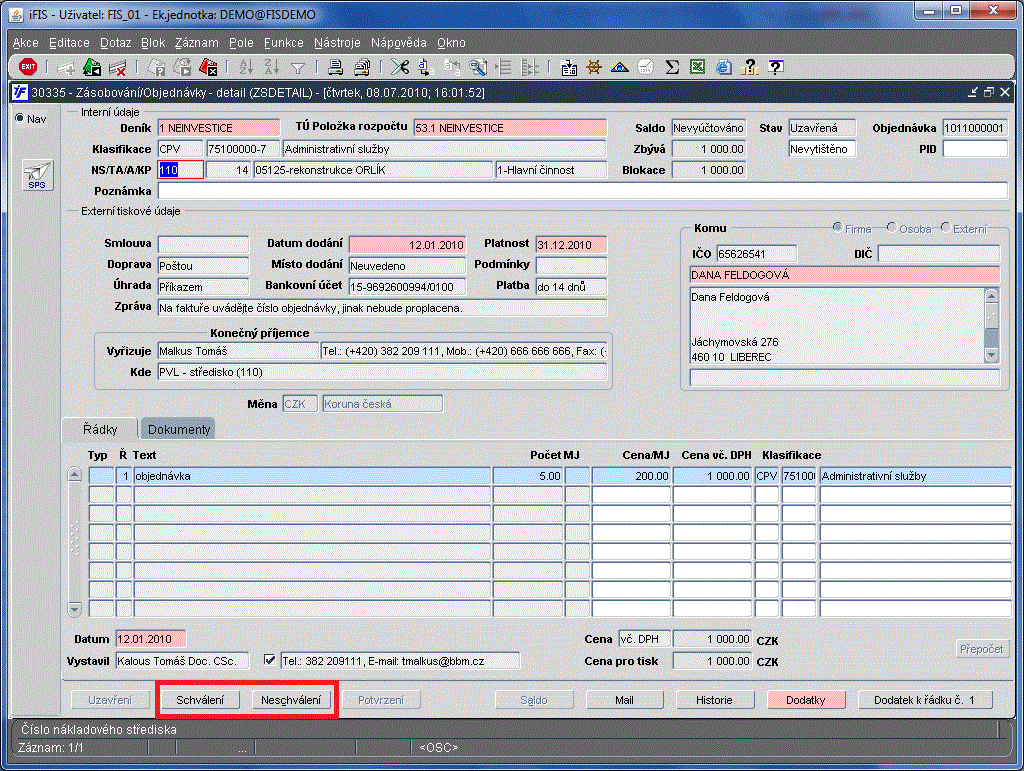This screenshot has width=1024, height=771.
Task: Click the Historie button
Action: click(x=714, y=700)
